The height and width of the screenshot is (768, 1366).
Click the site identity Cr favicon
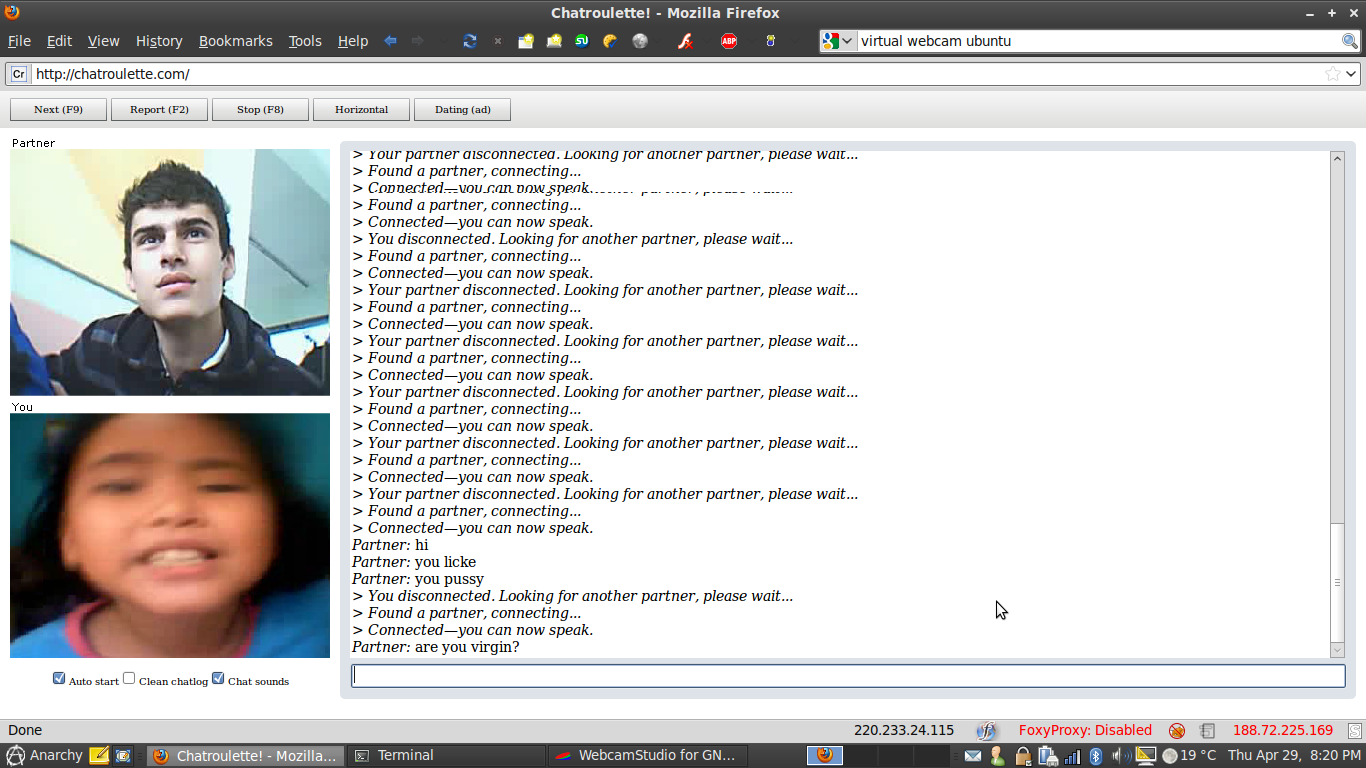[x=19, y=74]
